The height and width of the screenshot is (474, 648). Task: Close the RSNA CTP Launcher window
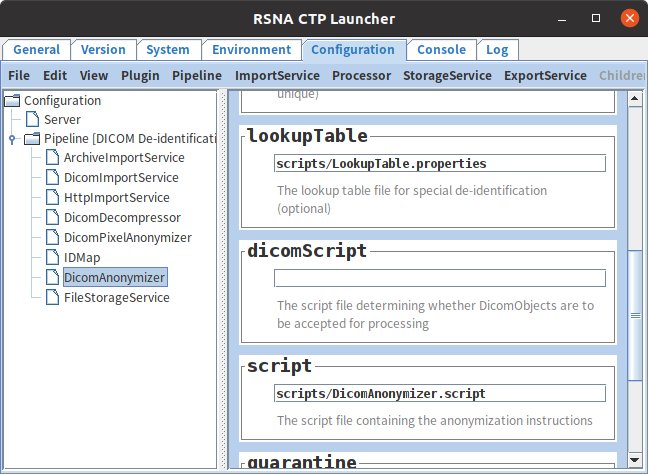[x=629, y=18]
